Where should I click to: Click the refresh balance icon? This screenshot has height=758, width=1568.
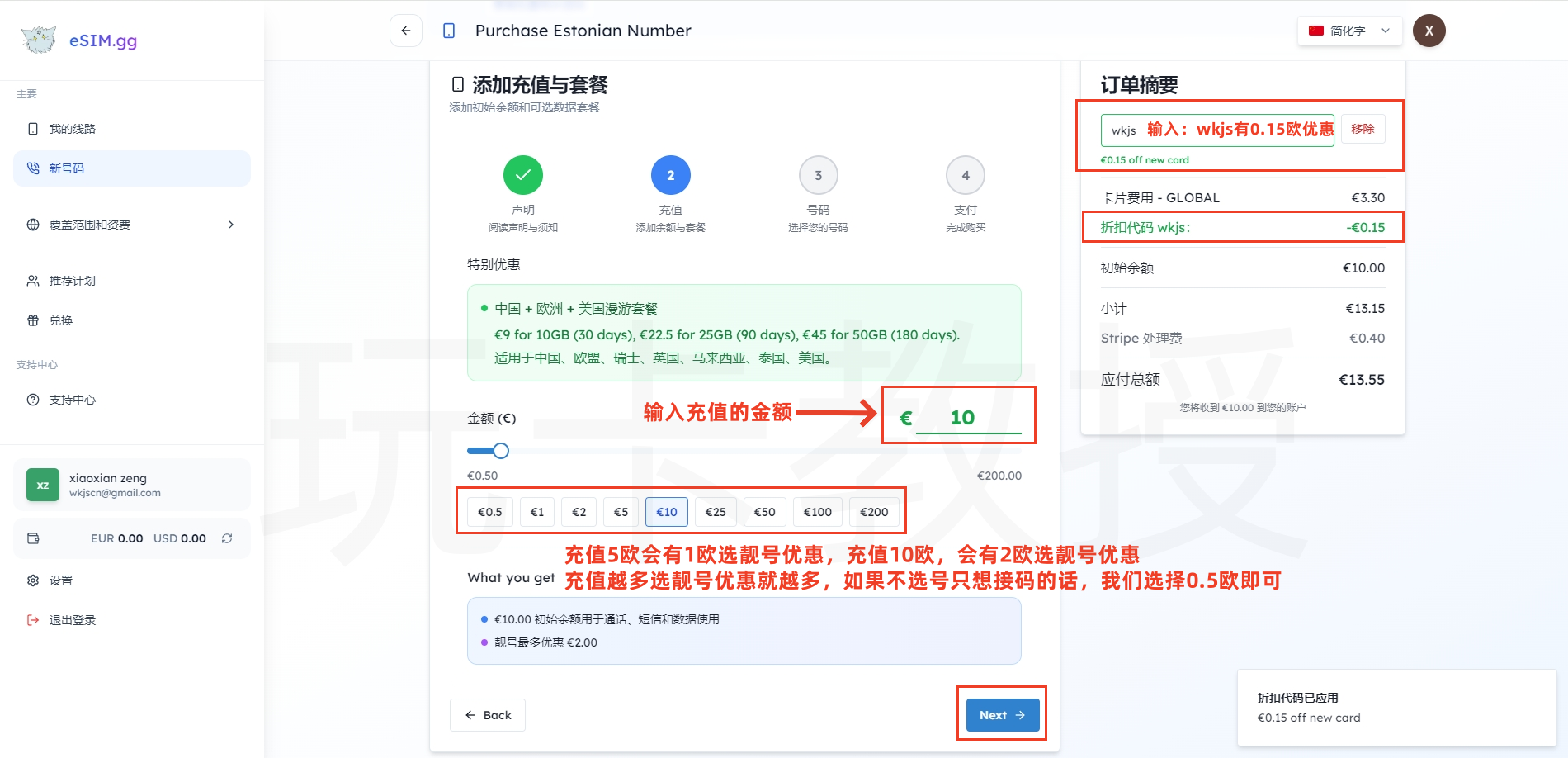227,538
